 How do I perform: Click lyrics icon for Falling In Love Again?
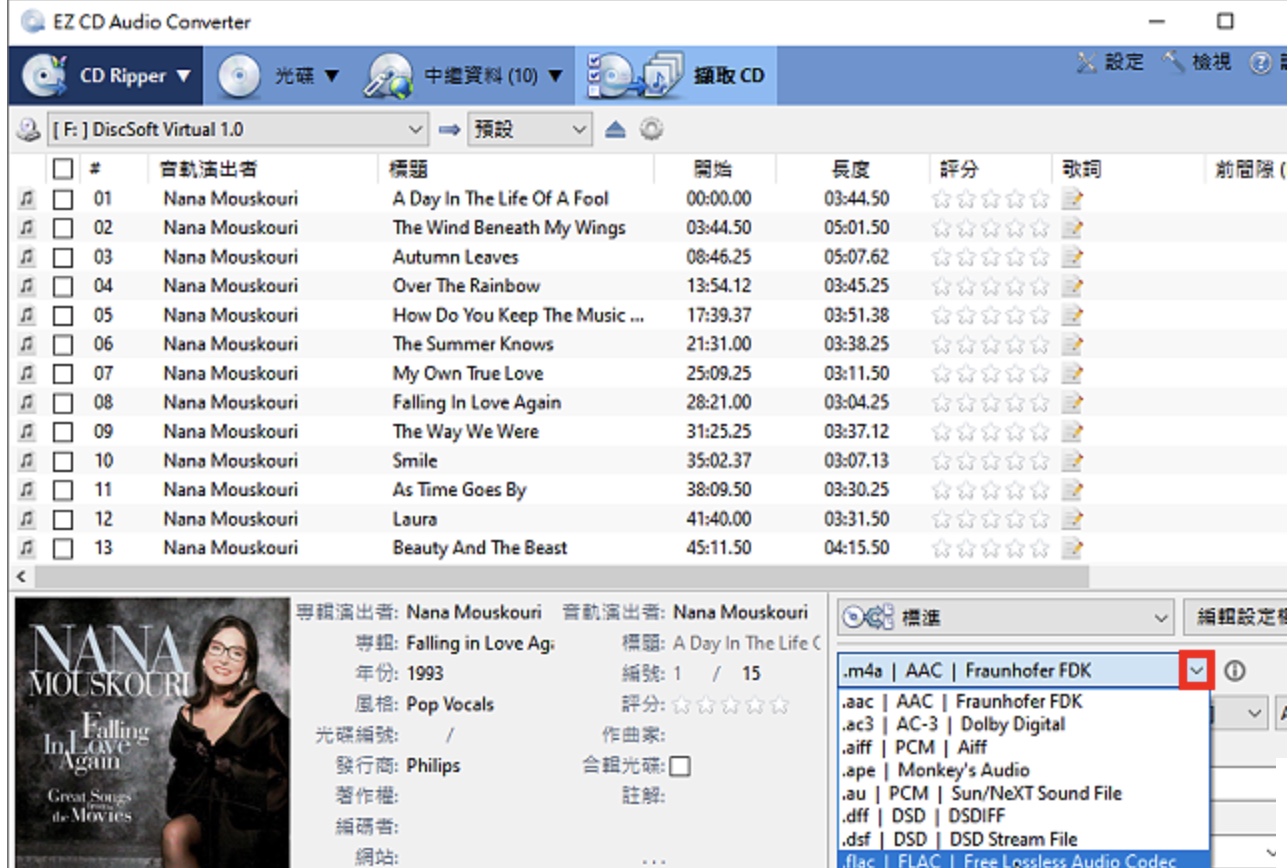click(x=1072, y=403)
